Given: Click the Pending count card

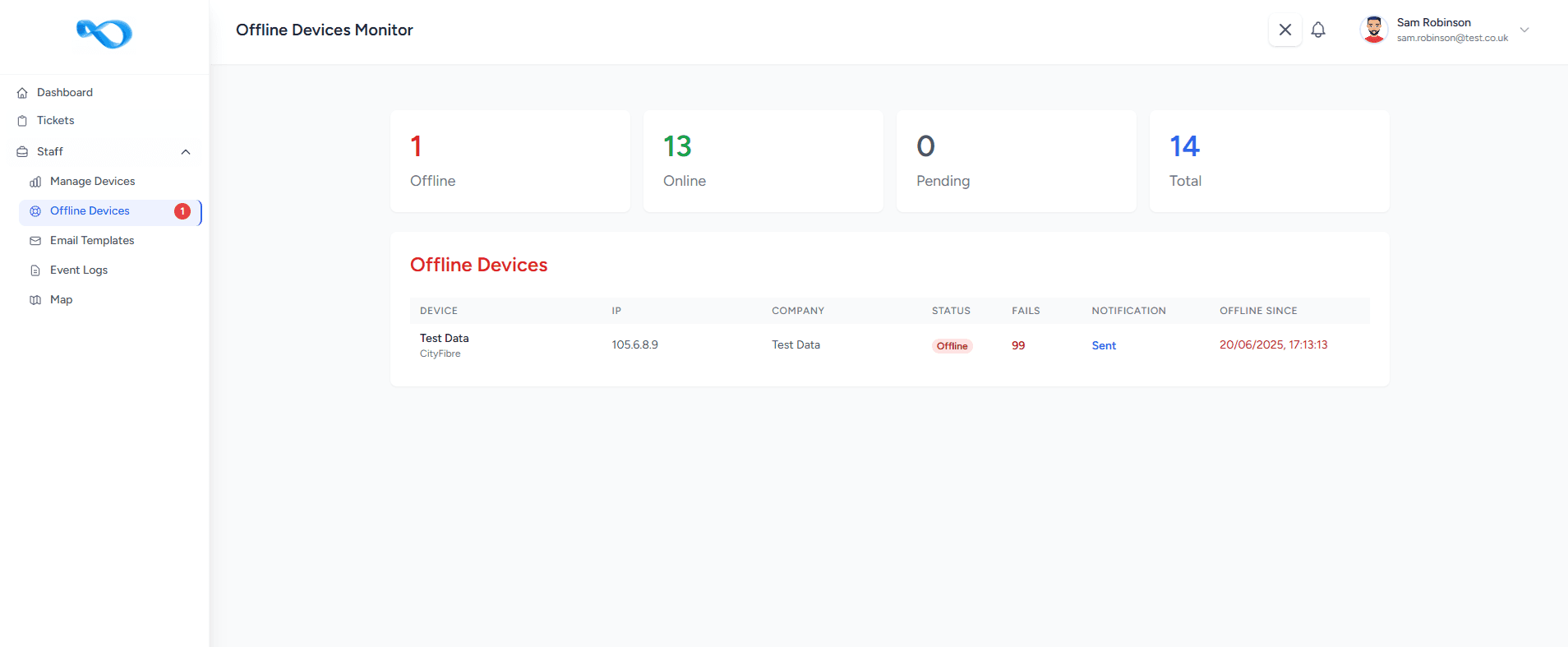Looking at the screenshot, I should pos(1017,161).
